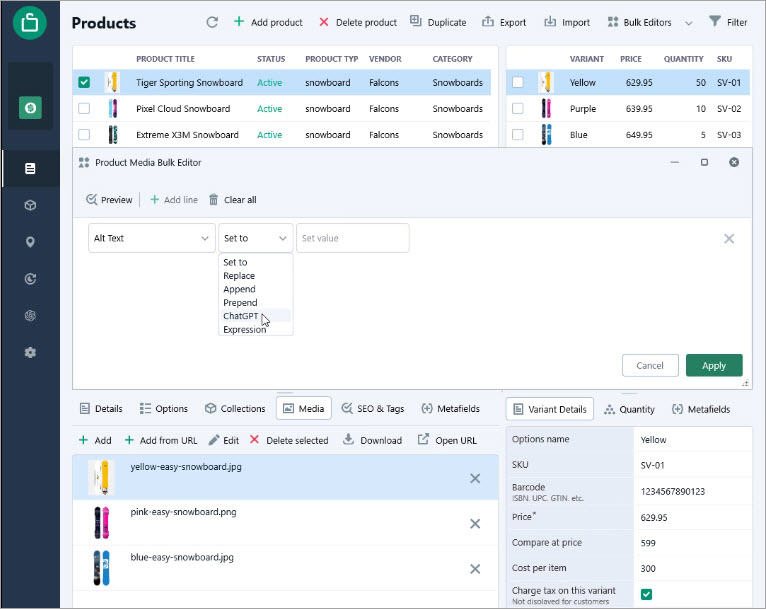The image size is (766, 609).
Task: Switch to the variant Quantity tab
Action: tap(629, 409)
